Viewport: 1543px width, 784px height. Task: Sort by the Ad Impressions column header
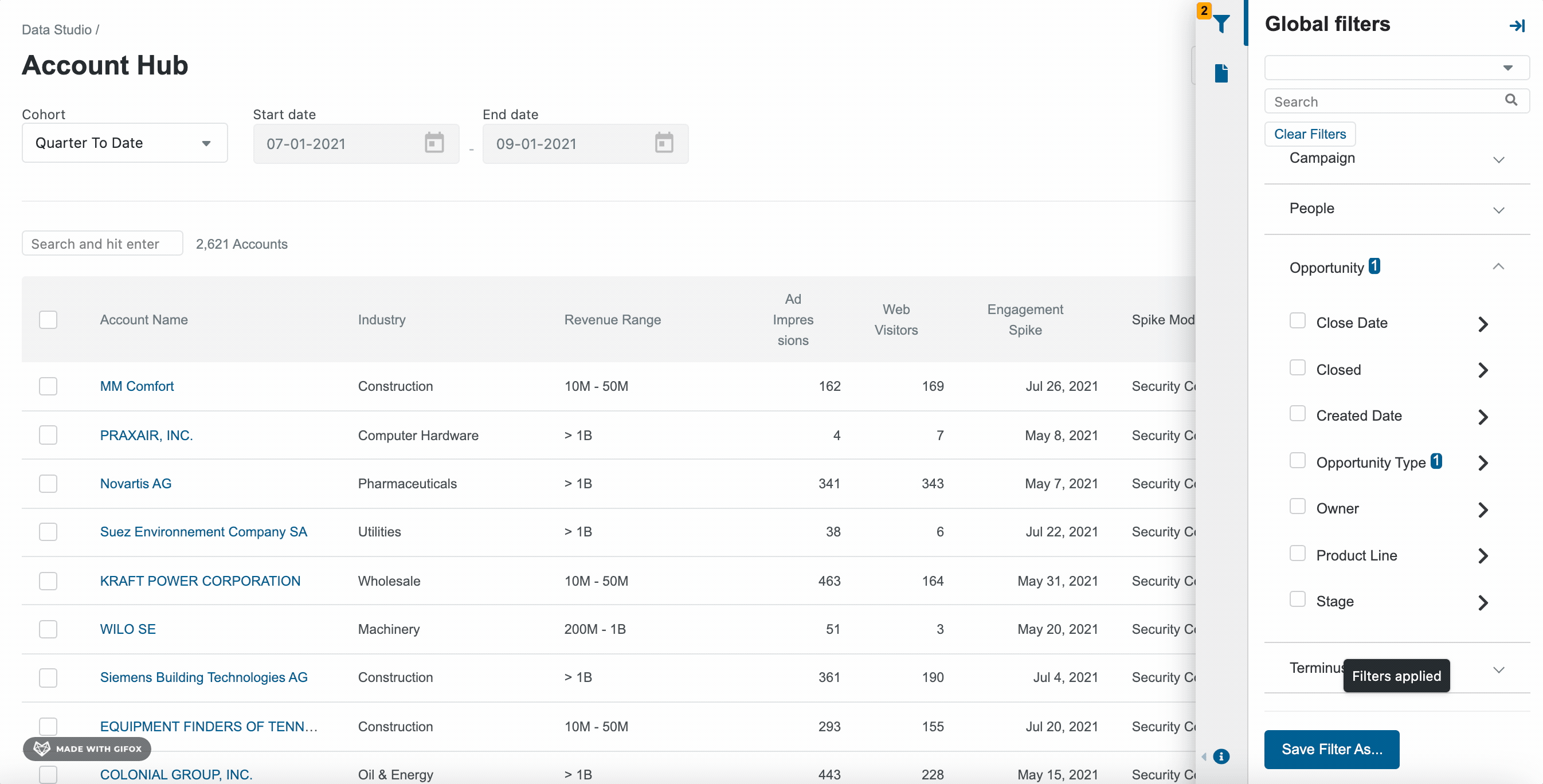coord(793,320)
